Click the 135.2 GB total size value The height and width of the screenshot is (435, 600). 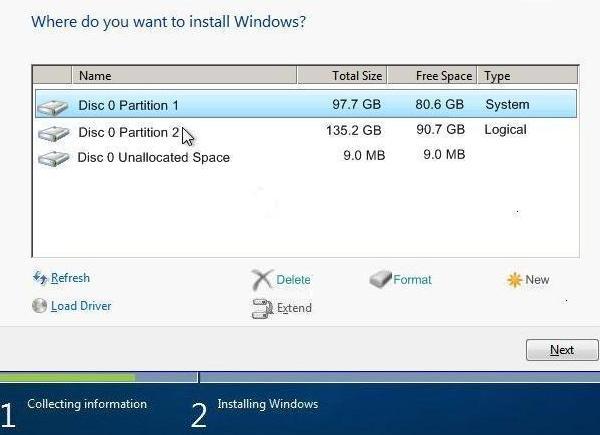coord(354,130)
